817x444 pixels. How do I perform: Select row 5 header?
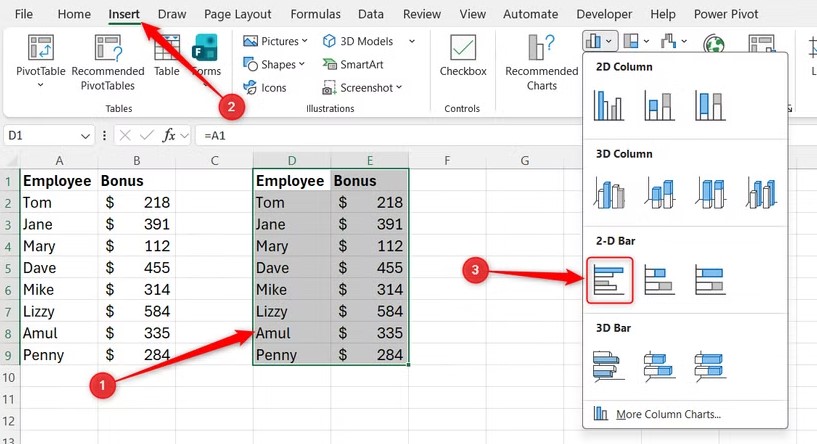coord(8,268)
